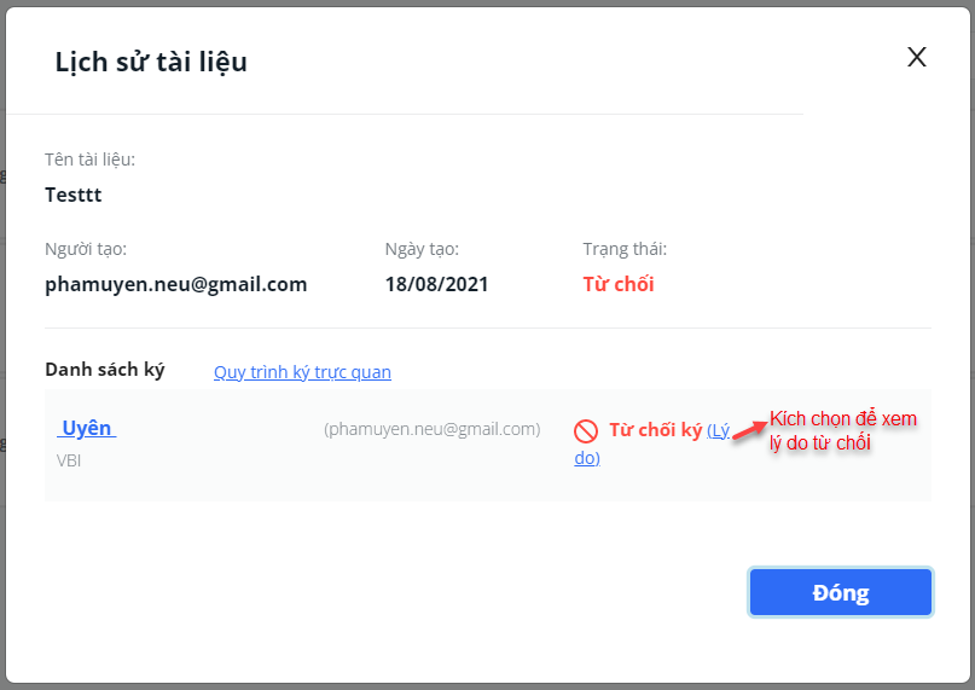Viewport: 977px width, 691px height.
Task: Click the Ngày tạo label
Action: pyautogui.click(x=422, y=249)
